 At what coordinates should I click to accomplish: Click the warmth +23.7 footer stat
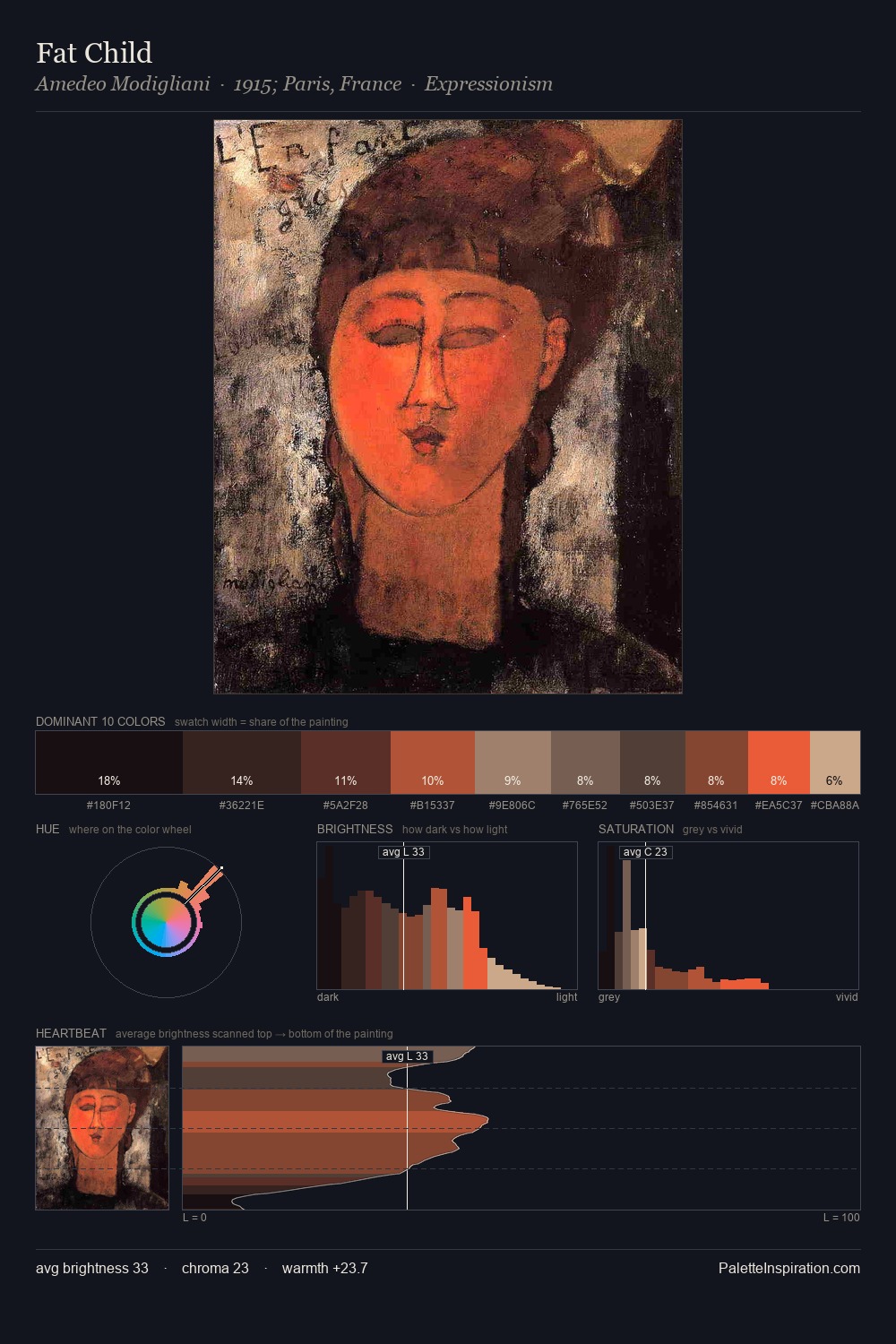pyautogui.click(x=325, y=1268)
